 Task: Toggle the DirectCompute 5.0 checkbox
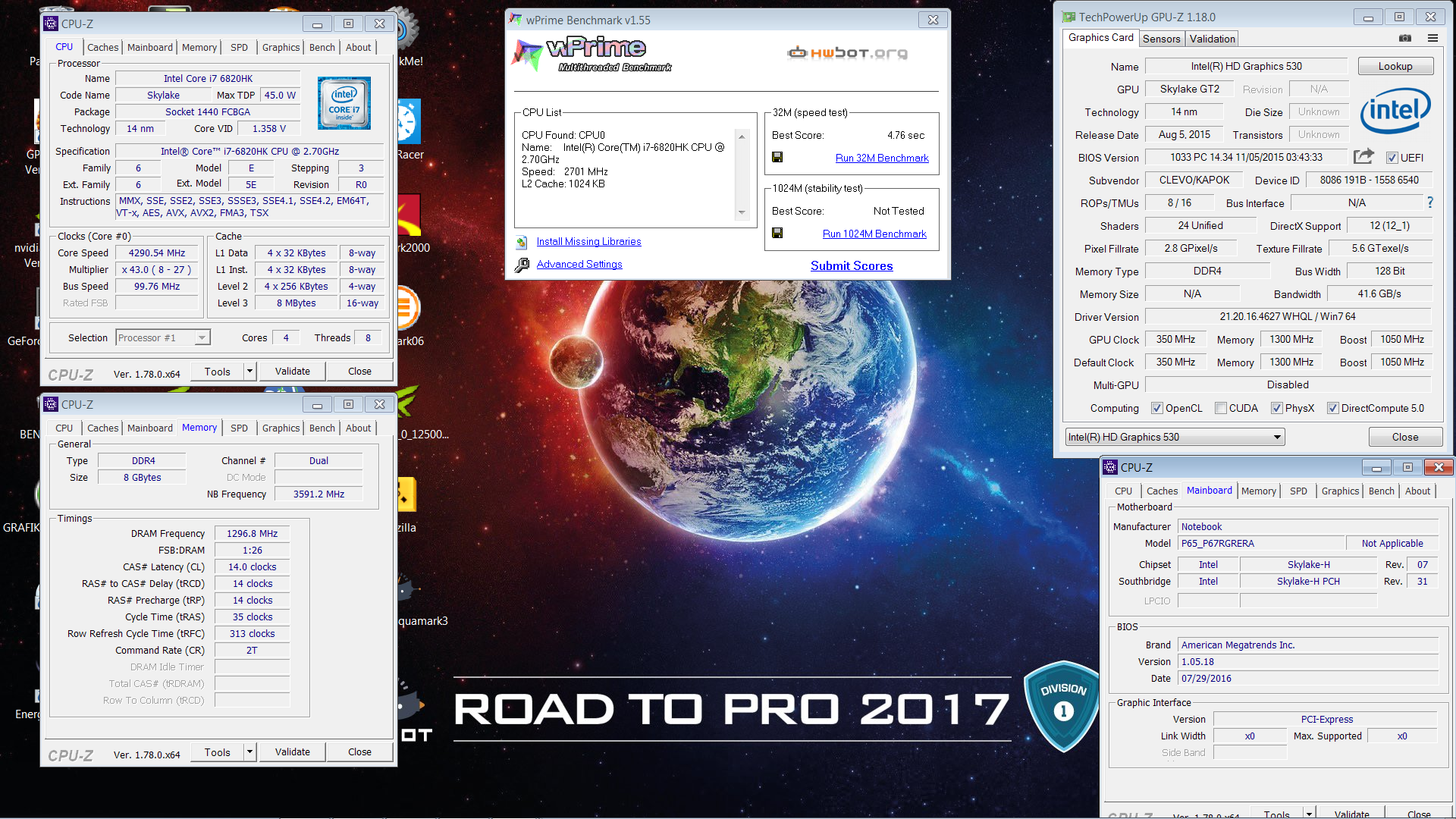click(x=1332, y=408)
